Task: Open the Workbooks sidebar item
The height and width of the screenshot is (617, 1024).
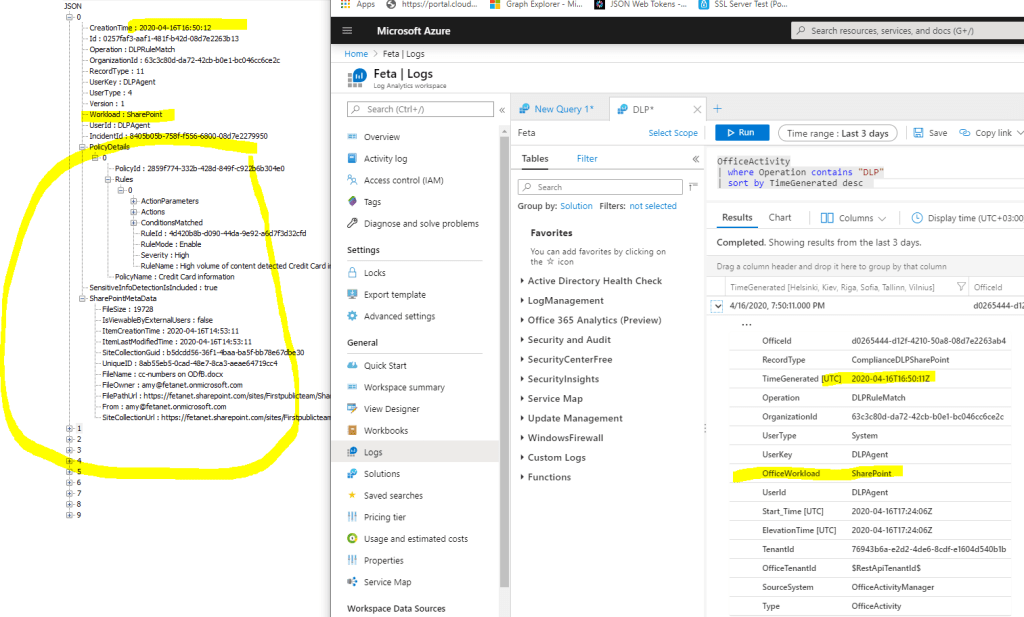Action: (x=352, y=431)
